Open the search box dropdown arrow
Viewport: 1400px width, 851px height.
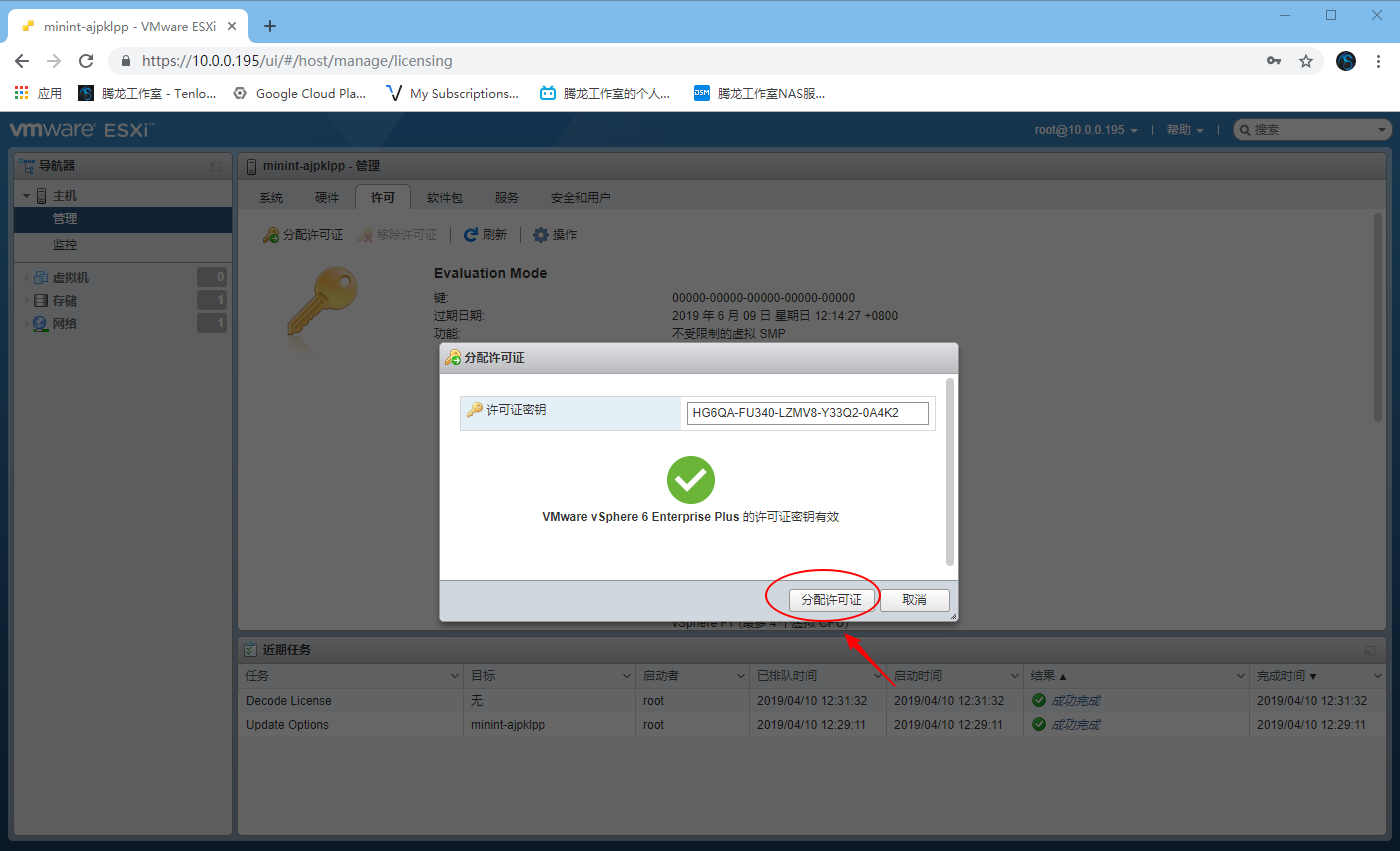coord(1382,130)
